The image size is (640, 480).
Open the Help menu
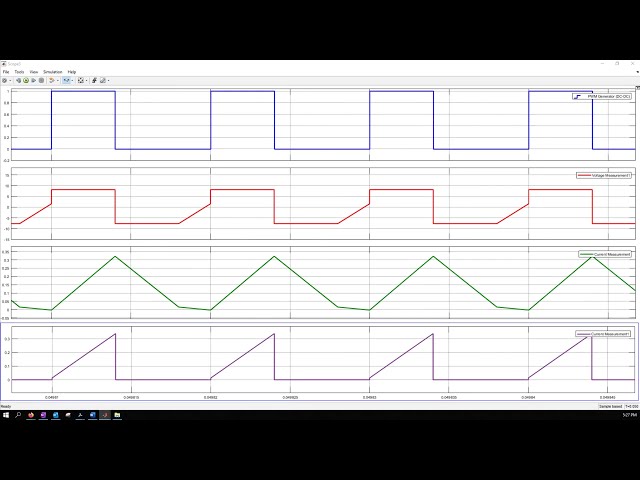[x=72, y=72]
